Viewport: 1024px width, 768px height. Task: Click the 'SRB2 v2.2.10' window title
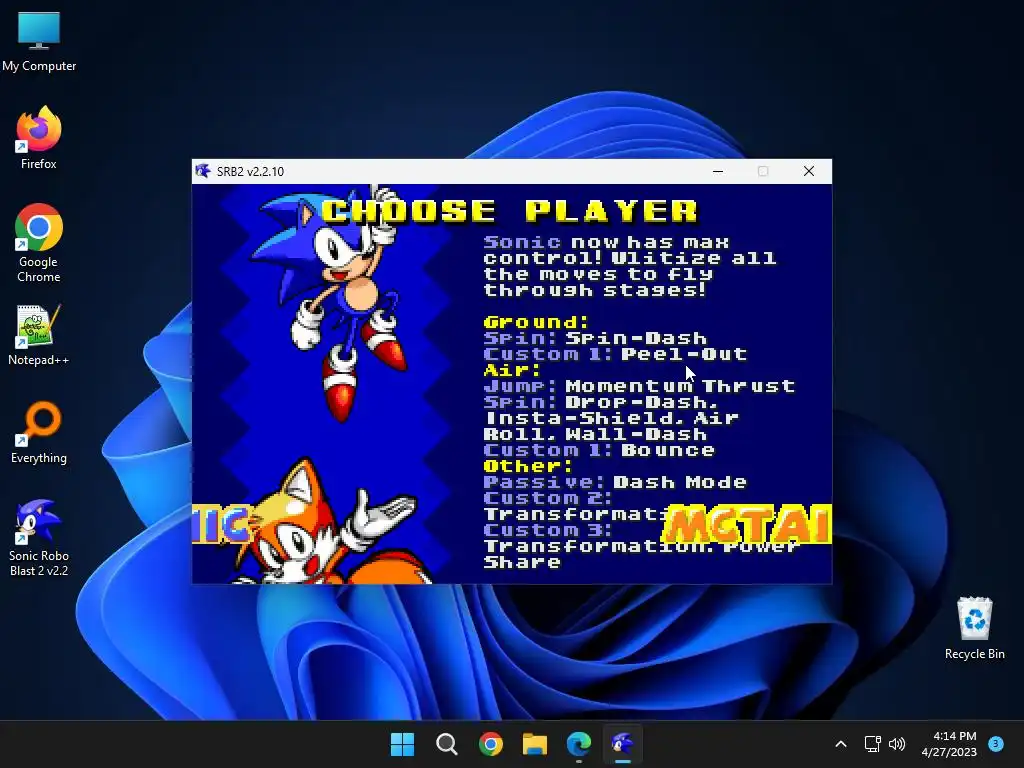[x=250, y=172]
